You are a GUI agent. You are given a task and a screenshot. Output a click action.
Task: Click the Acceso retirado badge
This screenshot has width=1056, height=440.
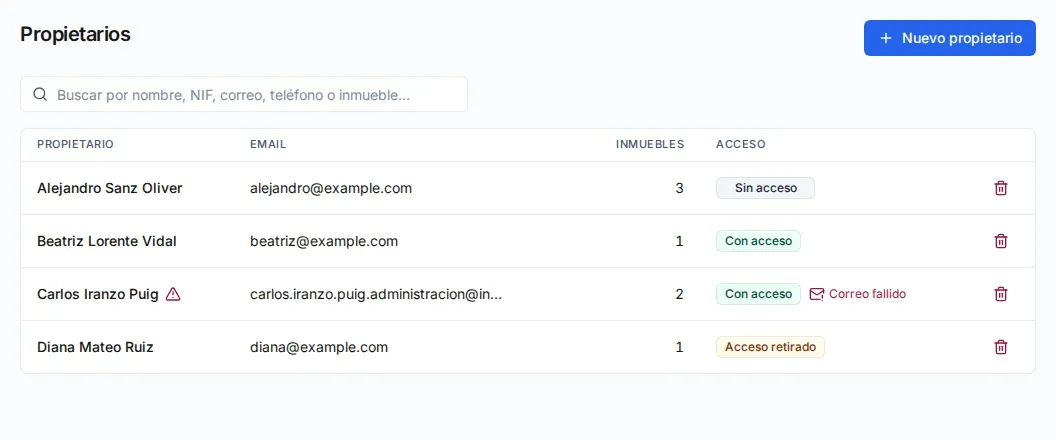(x=770, y=347)
